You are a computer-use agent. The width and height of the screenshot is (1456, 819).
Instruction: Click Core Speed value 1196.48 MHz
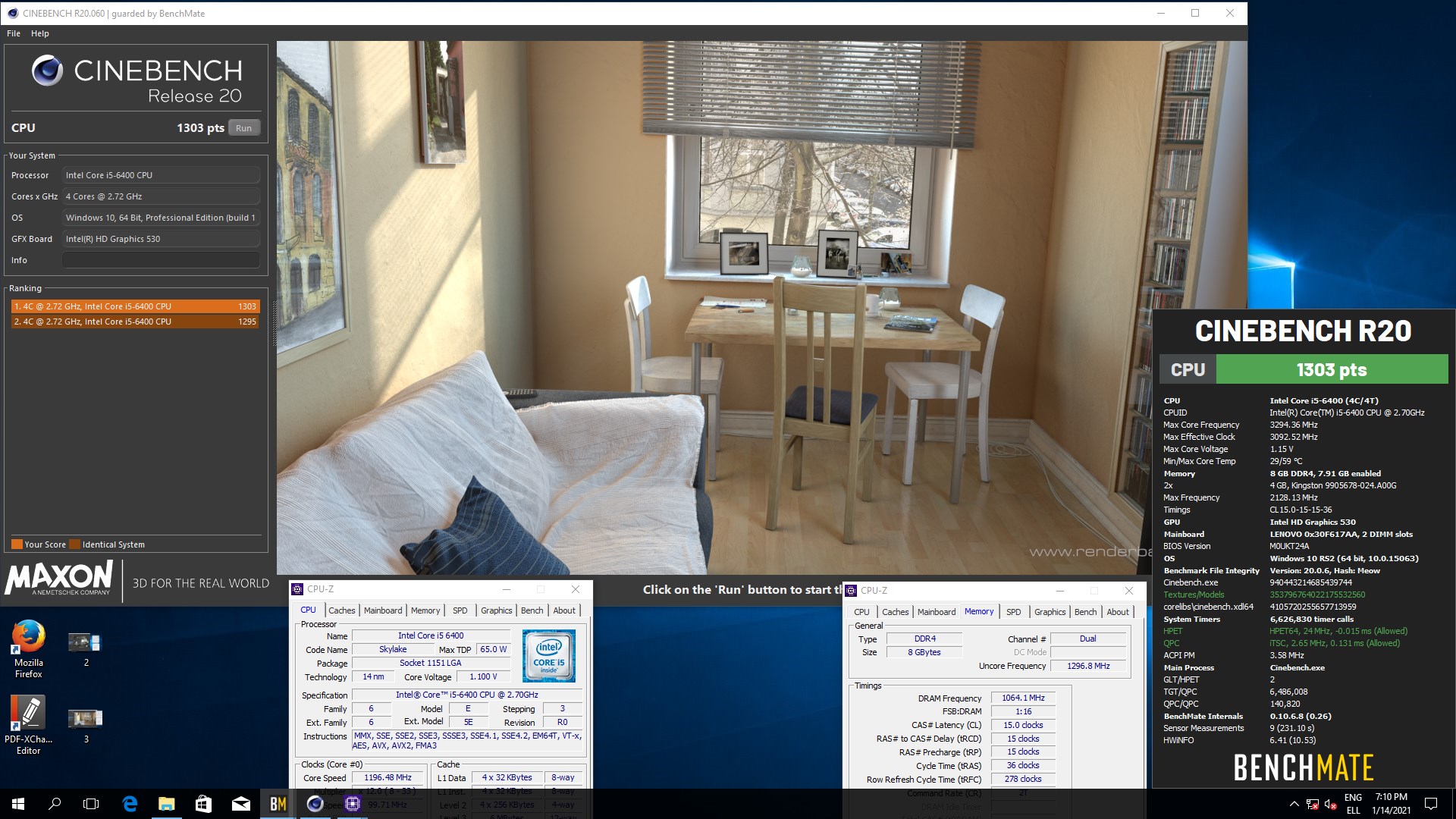coord(388,777)
